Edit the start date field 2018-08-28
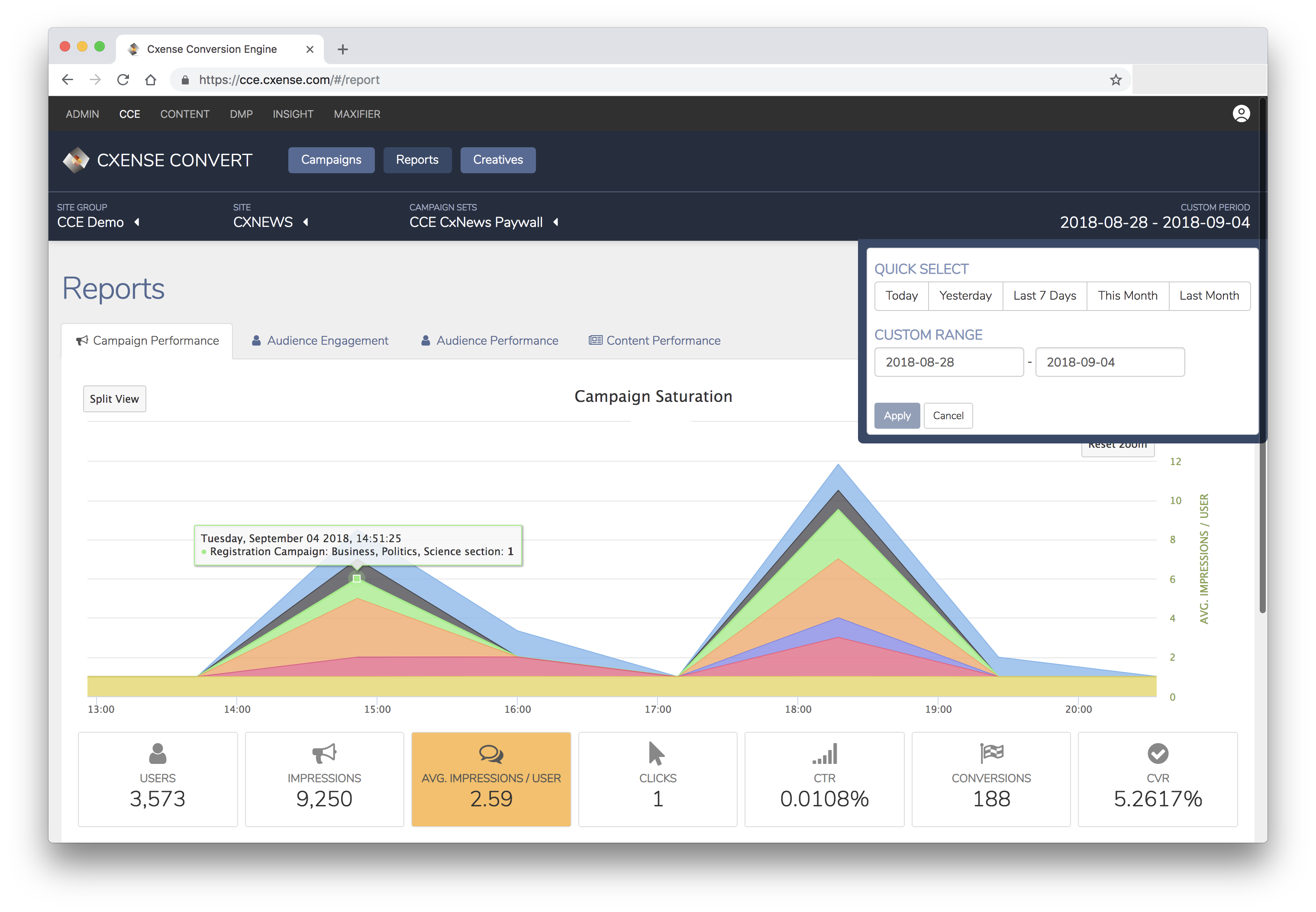The width and height of the screenshot is (1316, 912). click(949, 362)
